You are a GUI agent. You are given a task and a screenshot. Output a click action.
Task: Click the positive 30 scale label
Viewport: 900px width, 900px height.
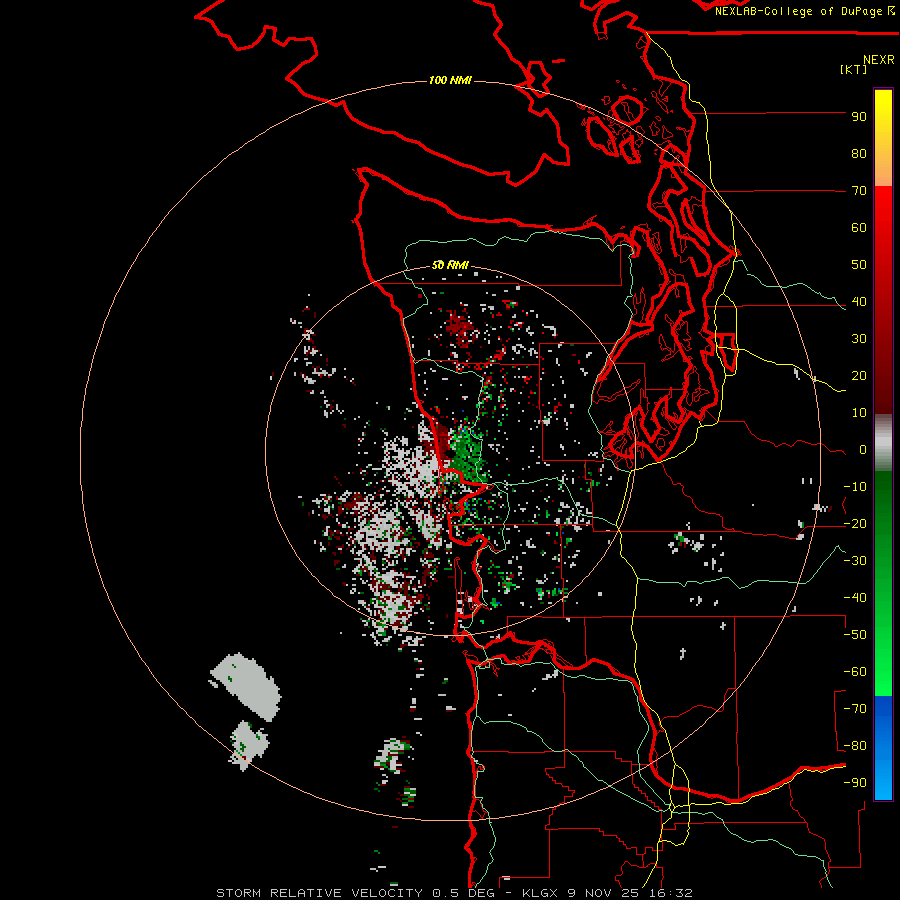(859, 339)
